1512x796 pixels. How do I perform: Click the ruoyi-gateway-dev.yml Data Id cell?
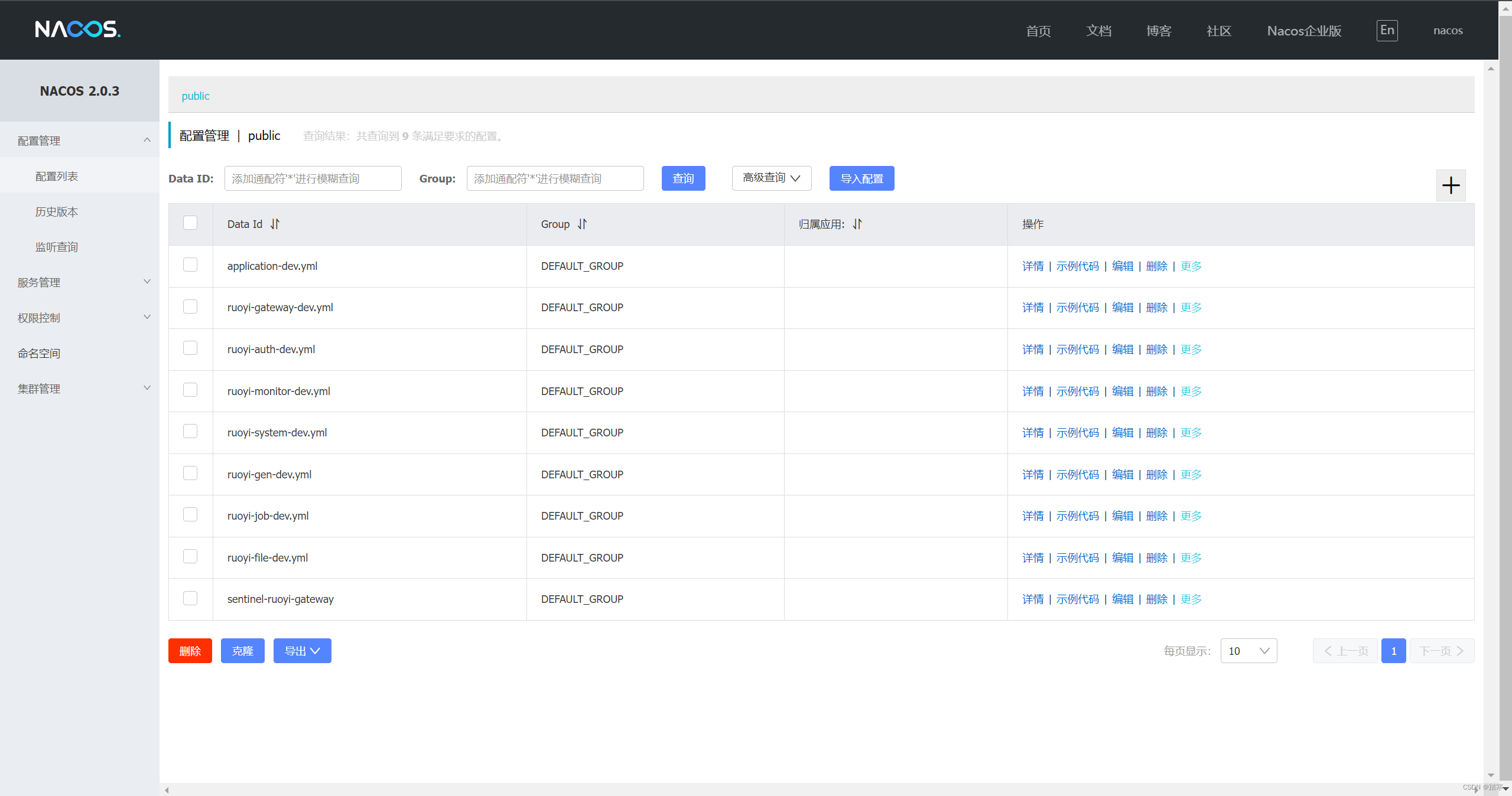pos(370,308)
